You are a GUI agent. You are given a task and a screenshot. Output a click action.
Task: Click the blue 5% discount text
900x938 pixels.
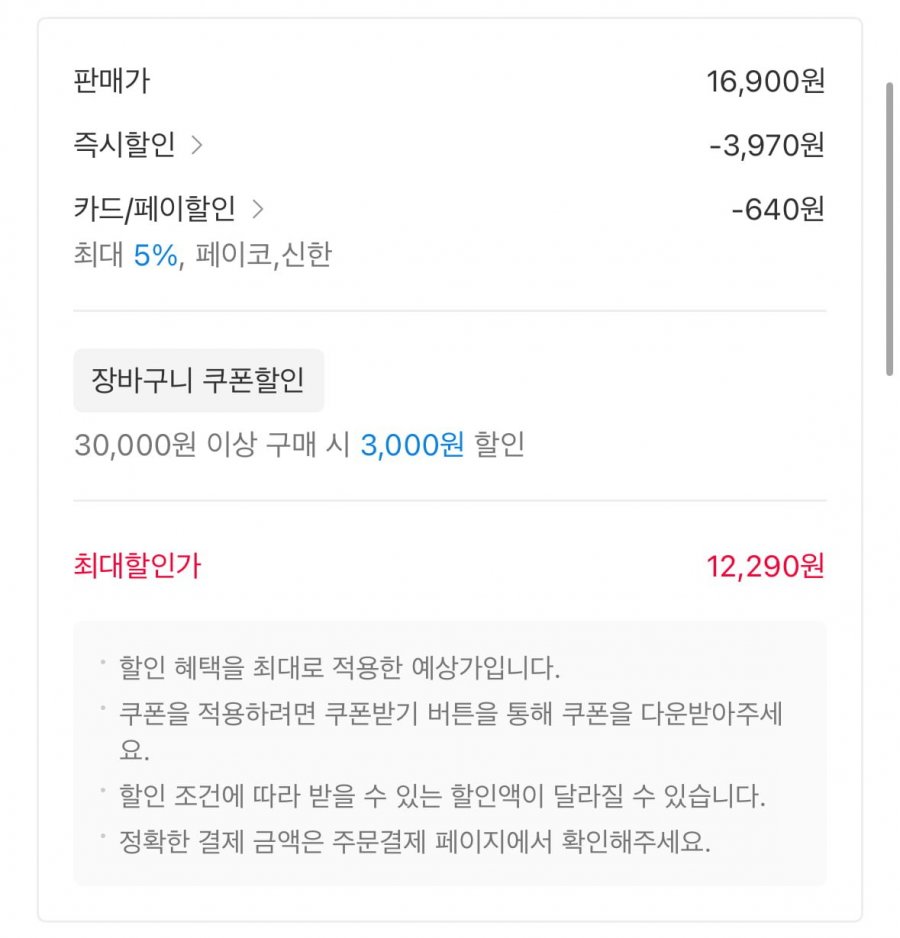click(155, 255)
